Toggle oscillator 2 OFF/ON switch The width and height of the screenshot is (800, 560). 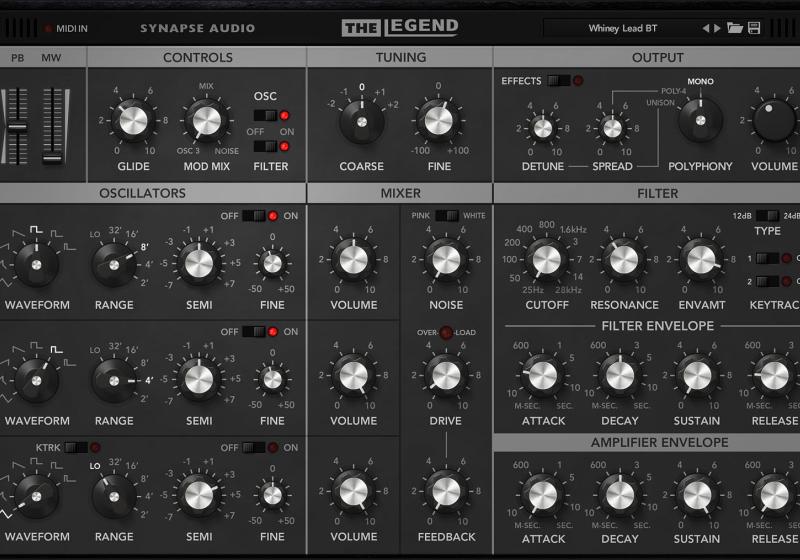254,332
